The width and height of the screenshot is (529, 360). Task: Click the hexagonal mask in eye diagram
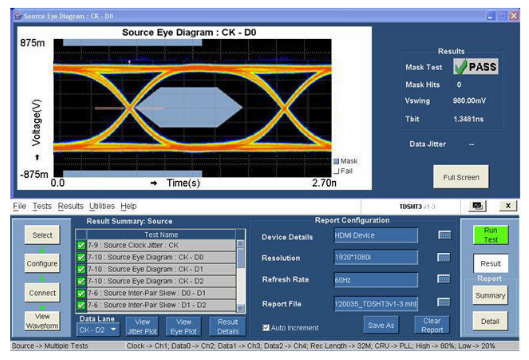pos(189,107)
